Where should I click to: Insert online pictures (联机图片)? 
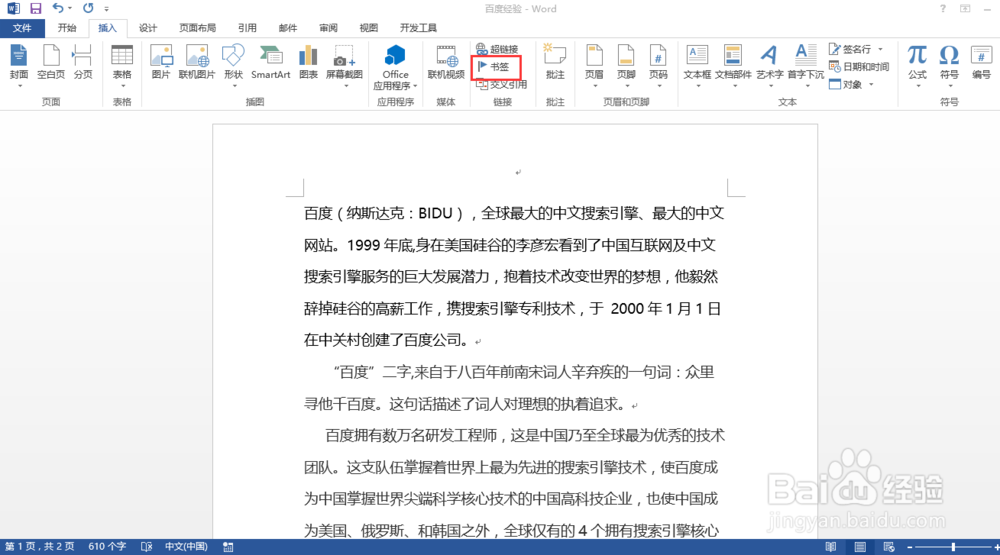coord(196,64)
